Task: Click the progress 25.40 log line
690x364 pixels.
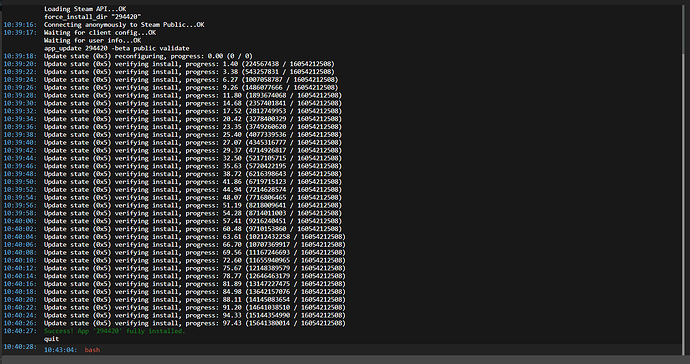Action: (x=193, y=135)
